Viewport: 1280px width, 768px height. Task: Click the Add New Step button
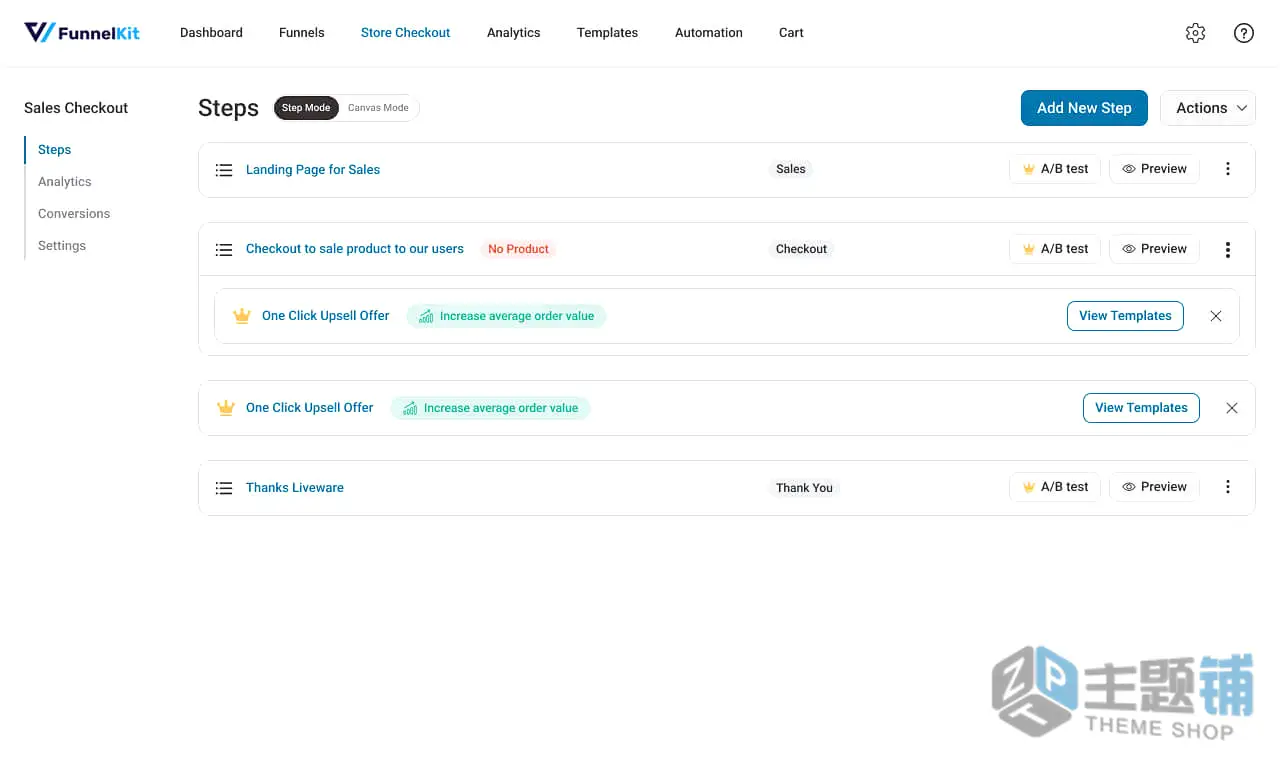click(x=1084, y=108)
